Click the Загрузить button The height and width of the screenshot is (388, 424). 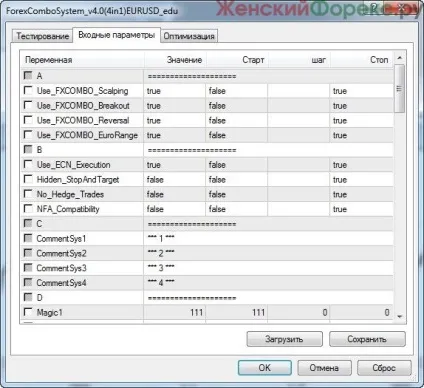pyautogui.click(x=284, y=339)
